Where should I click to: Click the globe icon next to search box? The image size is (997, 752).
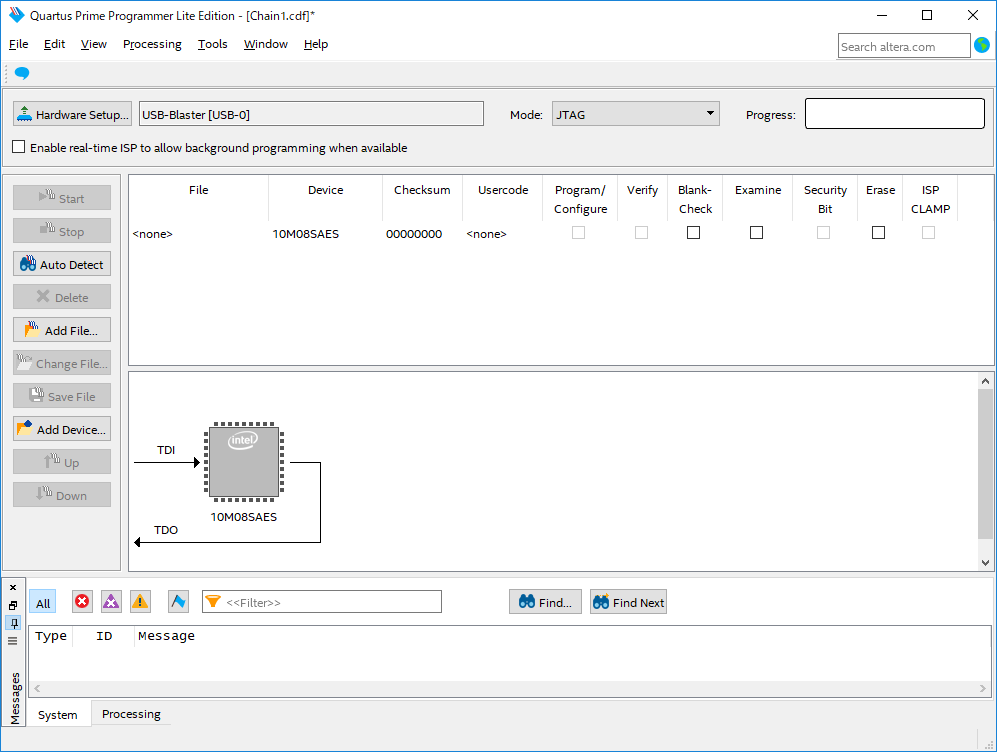click(x=982, y=45)
